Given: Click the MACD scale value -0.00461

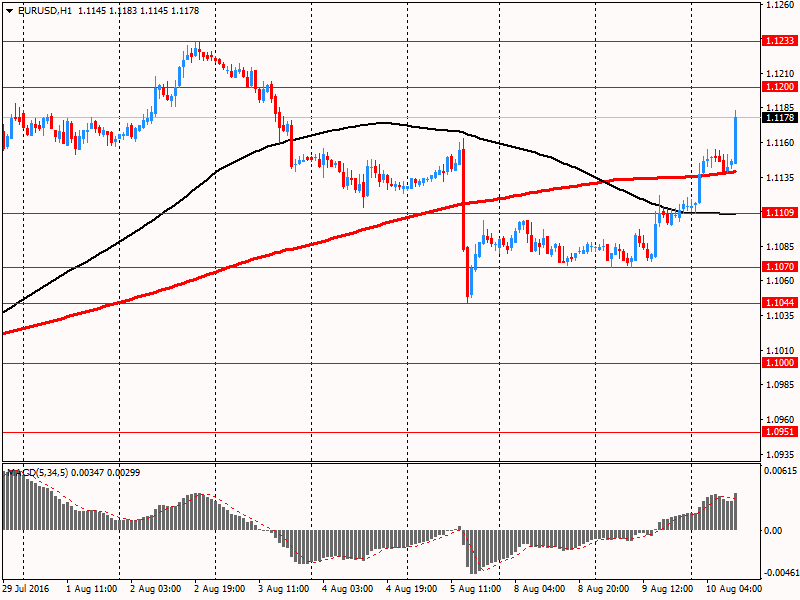Looking at the screenshot, I should (x=780, y=573).
